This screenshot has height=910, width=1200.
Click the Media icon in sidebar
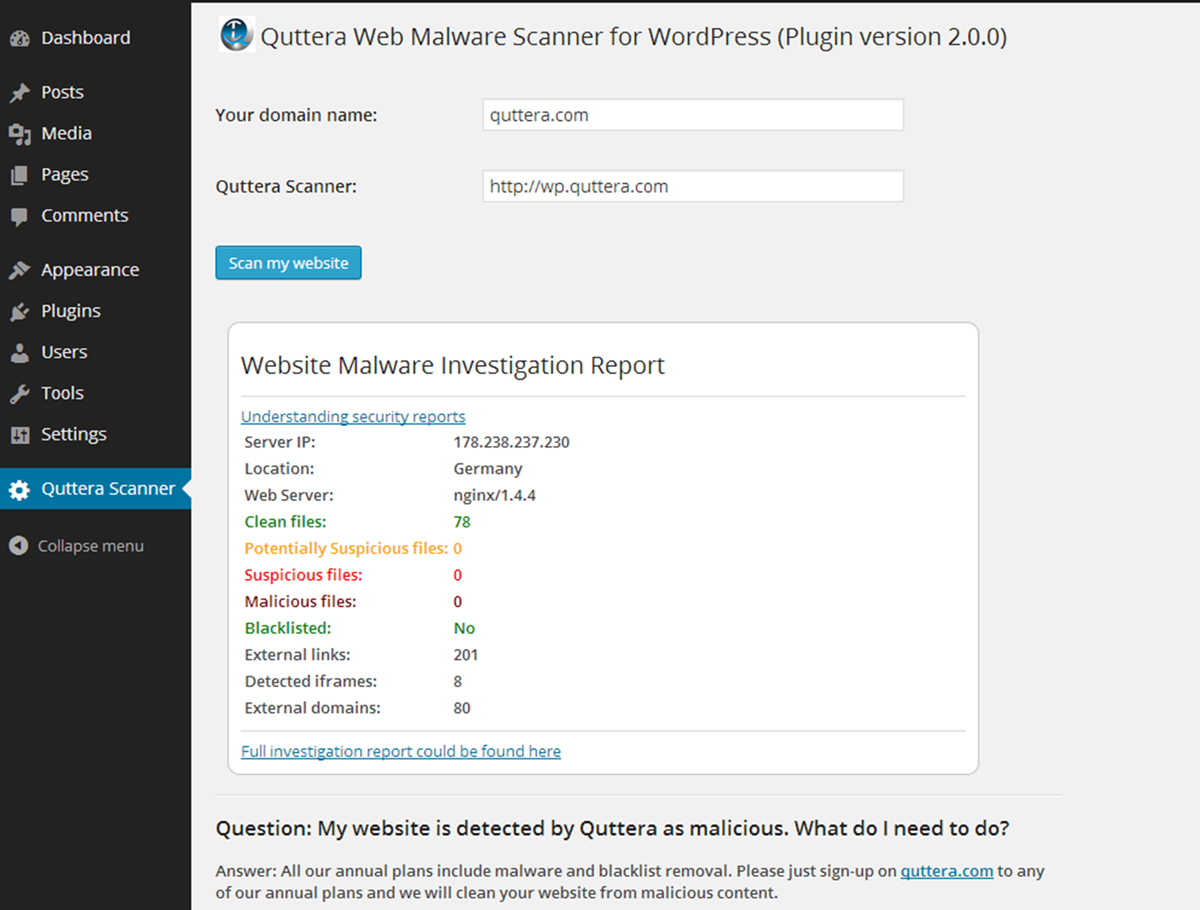(19, 133)
